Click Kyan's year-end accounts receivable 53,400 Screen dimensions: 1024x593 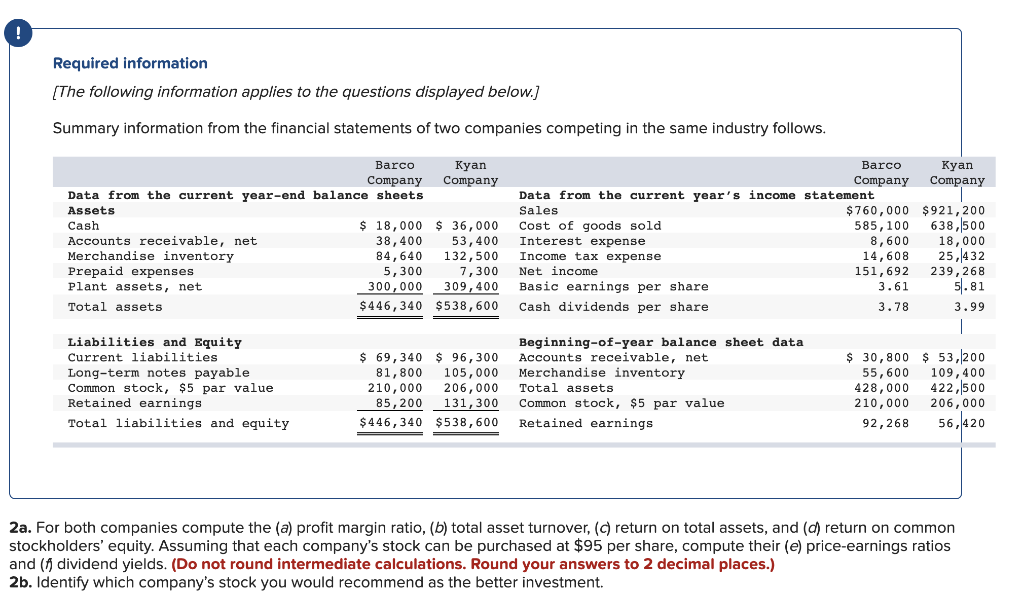click(475, 241)
